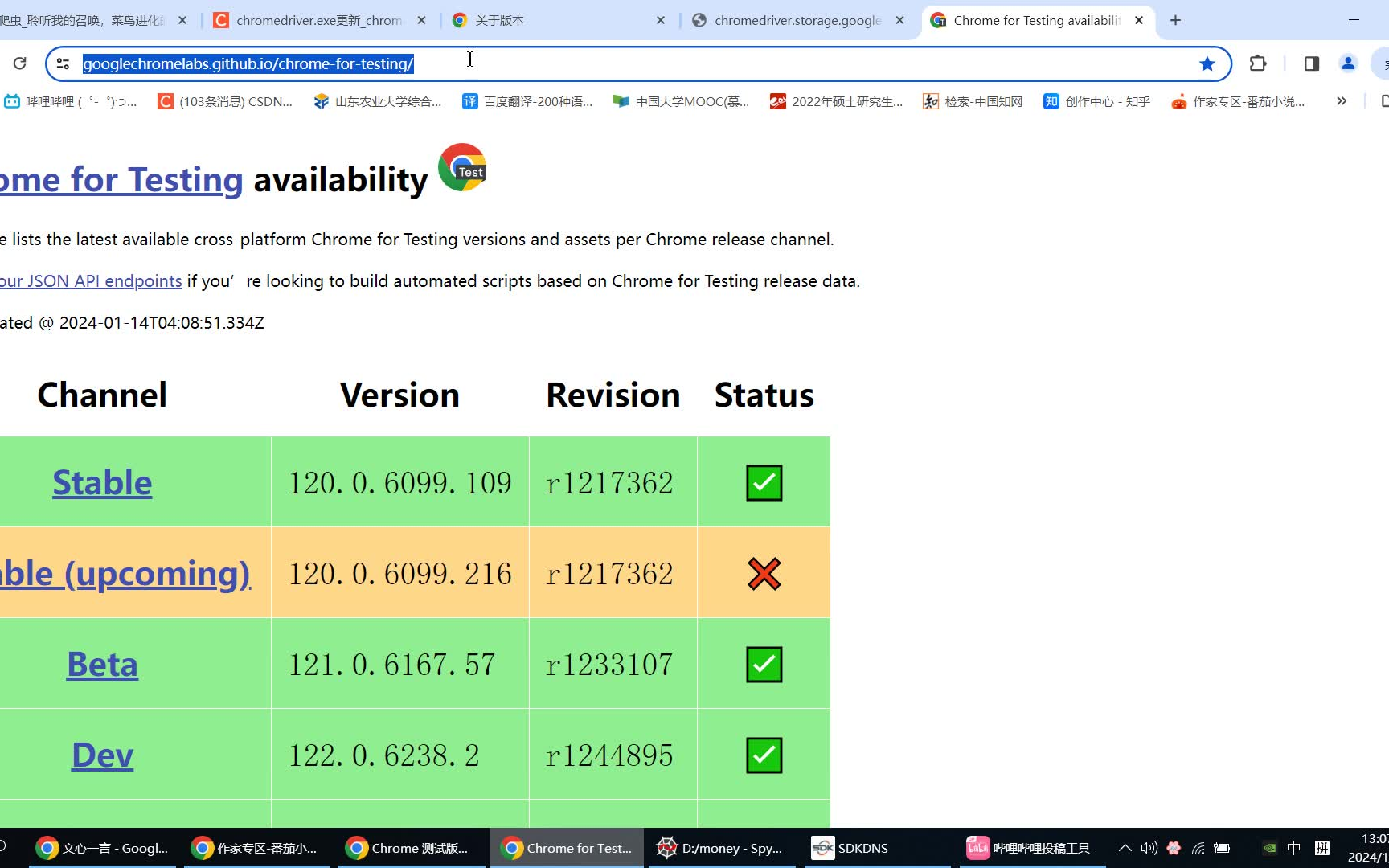Open the 作家专区-番茄小说 bookmark

point(1239,101)
